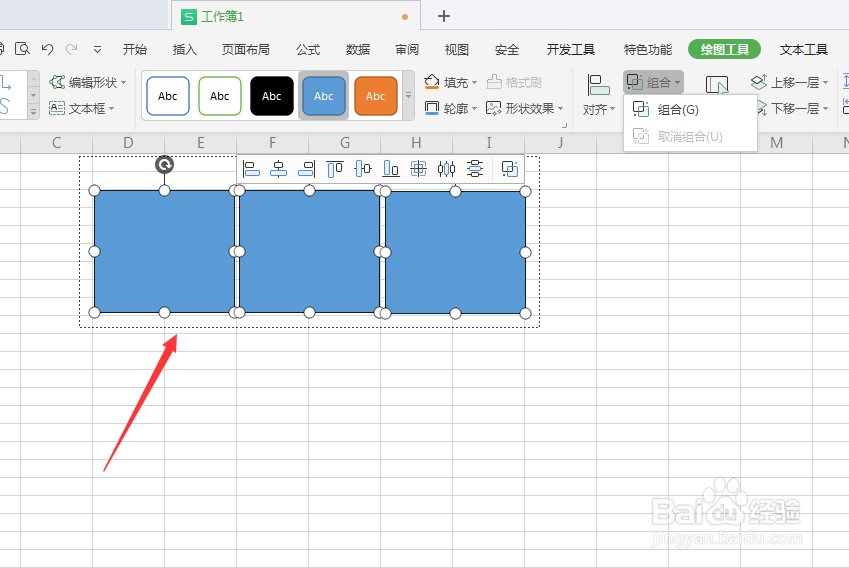The image size is (849, 568).
Task: Click center both ways icon in floating toolbar
Action: [x=418, y=169]
